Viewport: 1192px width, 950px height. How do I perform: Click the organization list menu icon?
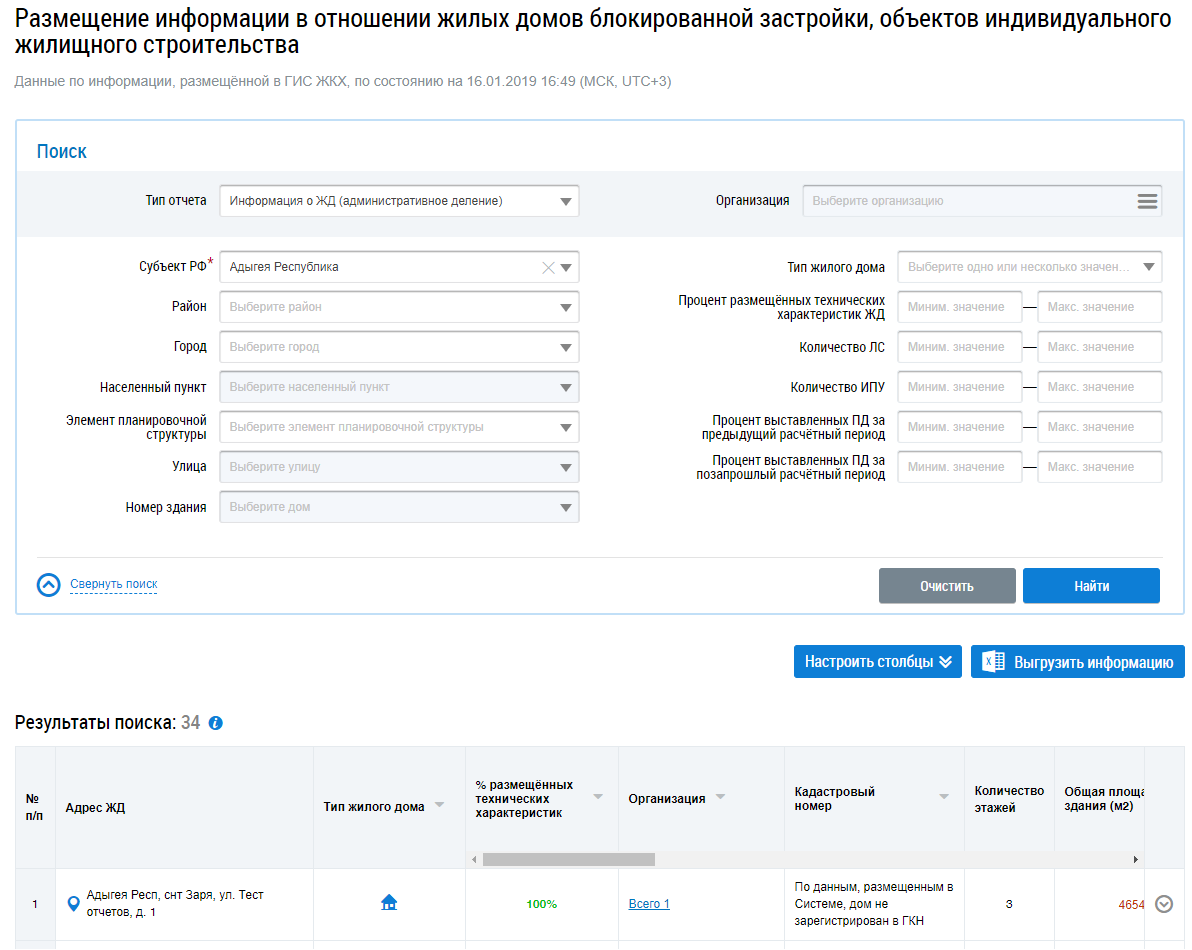pyautogui.click(x=1146, y=201)
